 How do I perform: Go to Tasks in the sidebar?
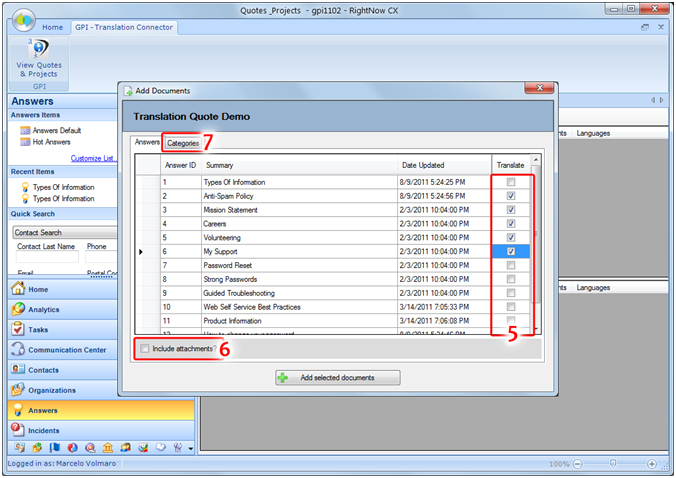38,329
